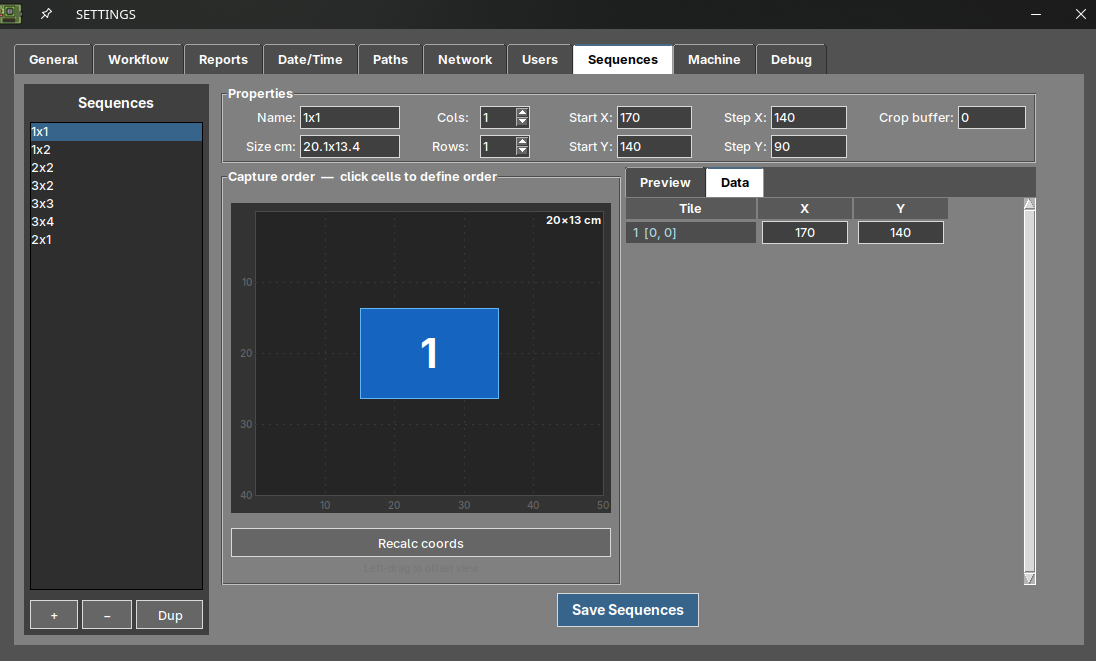Screen dimensions: 1096x661
Task: Click the data table vertical scrollbar track
Action: click(1030, 391)
